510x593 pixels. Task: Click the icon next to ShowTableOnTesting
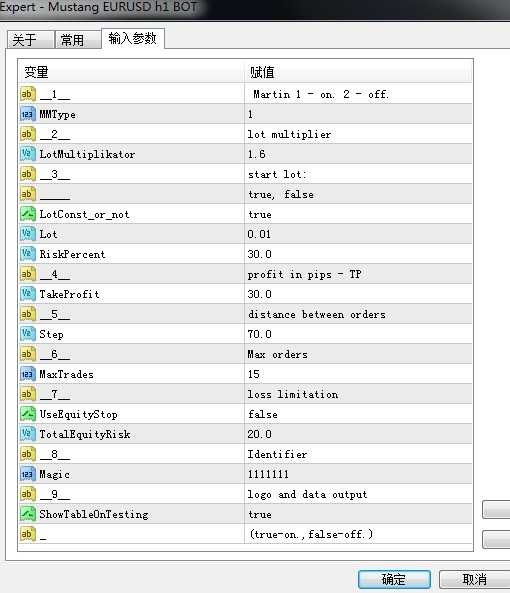point(28,514)
